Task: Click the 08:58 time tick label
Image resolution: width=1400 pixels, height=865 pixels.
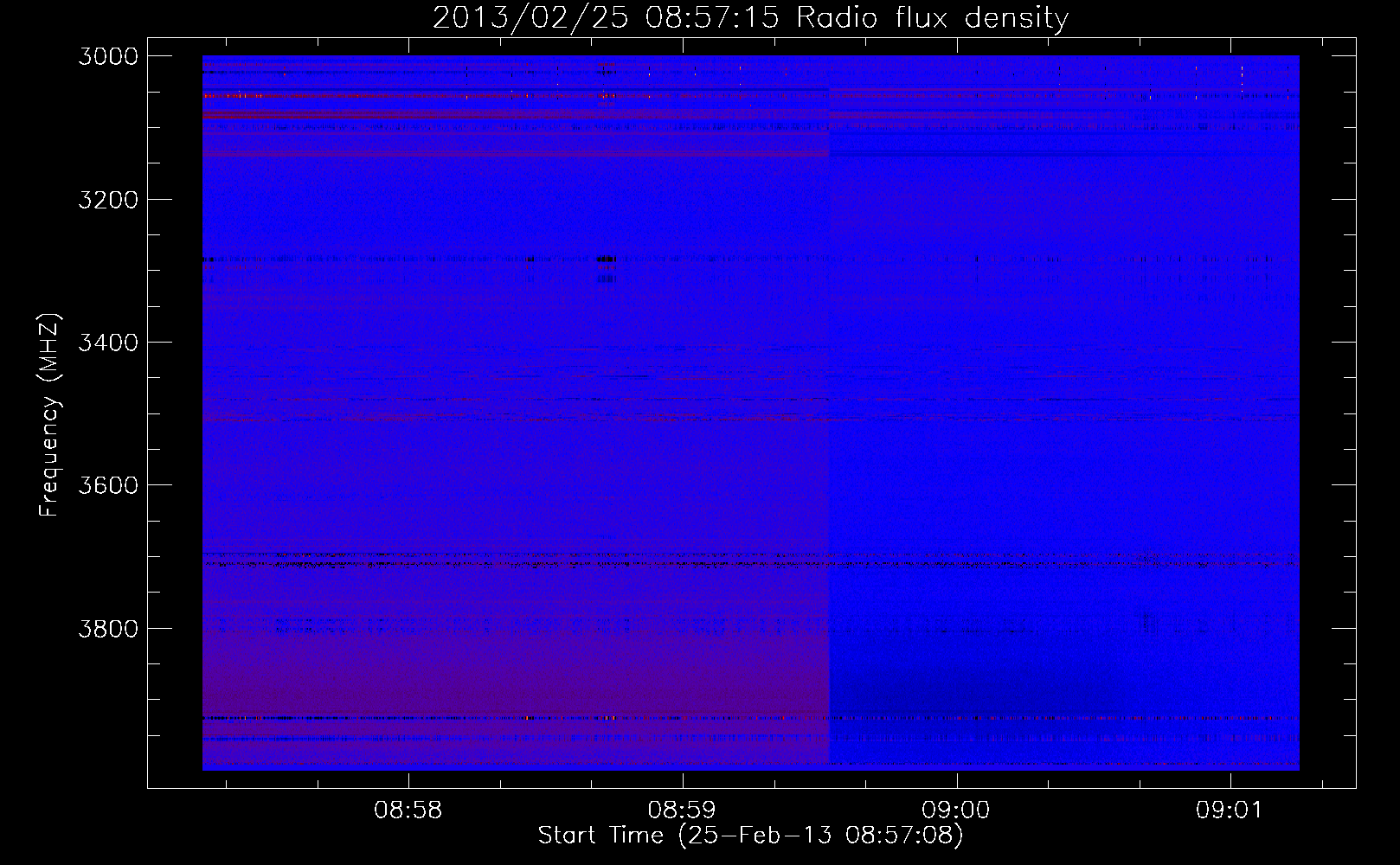Action: pos(408,811)
